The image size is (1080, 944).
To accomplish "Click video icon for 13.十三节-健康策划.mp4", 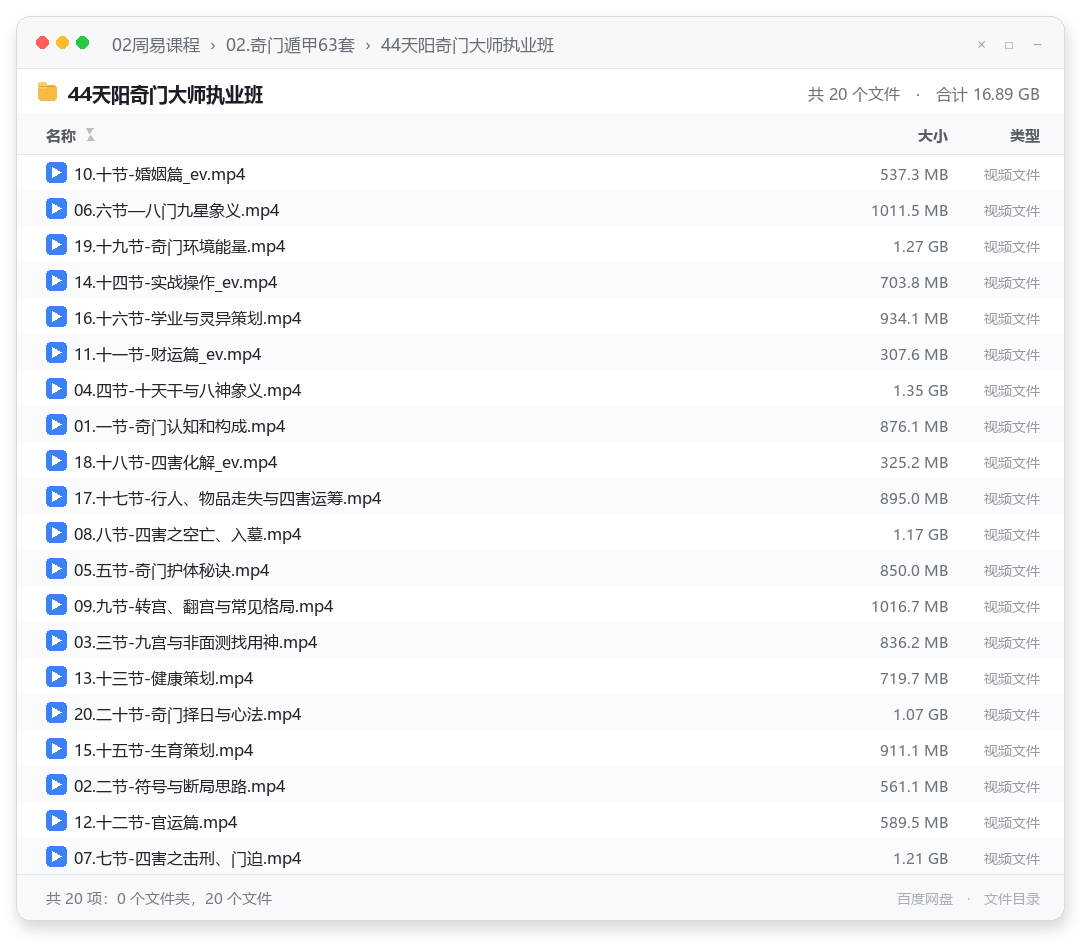I will (56, 677).
